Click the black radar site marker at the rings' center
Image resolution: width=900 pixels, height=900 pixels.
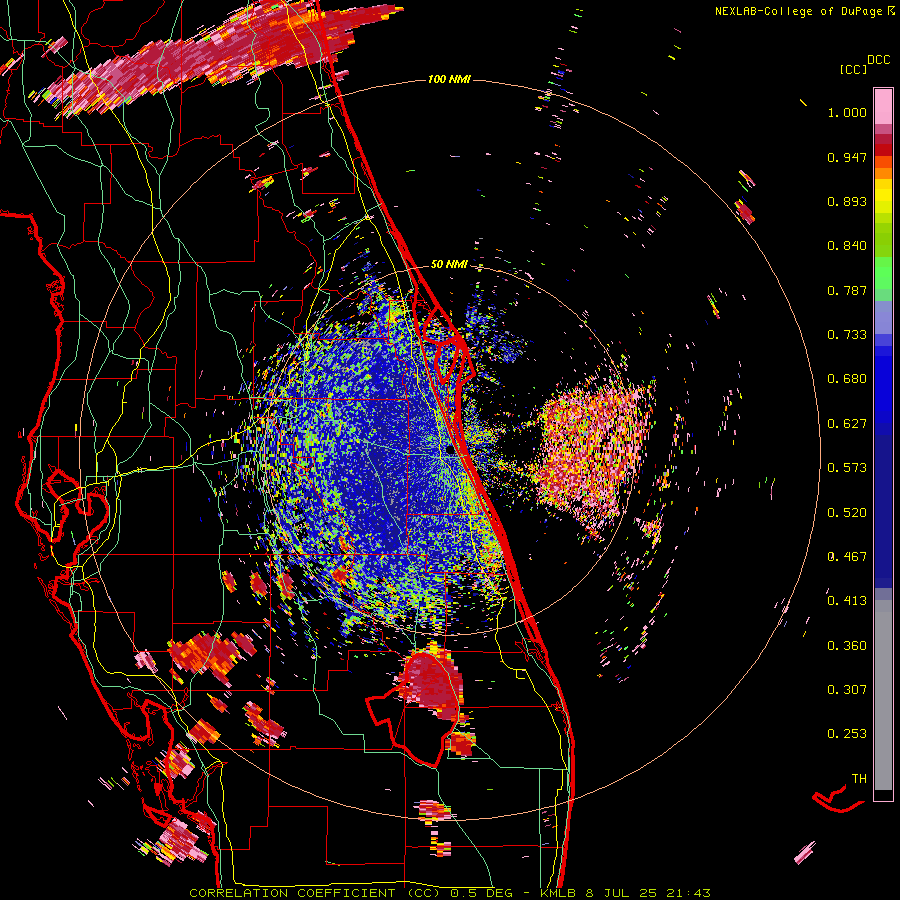coord(451,450)
